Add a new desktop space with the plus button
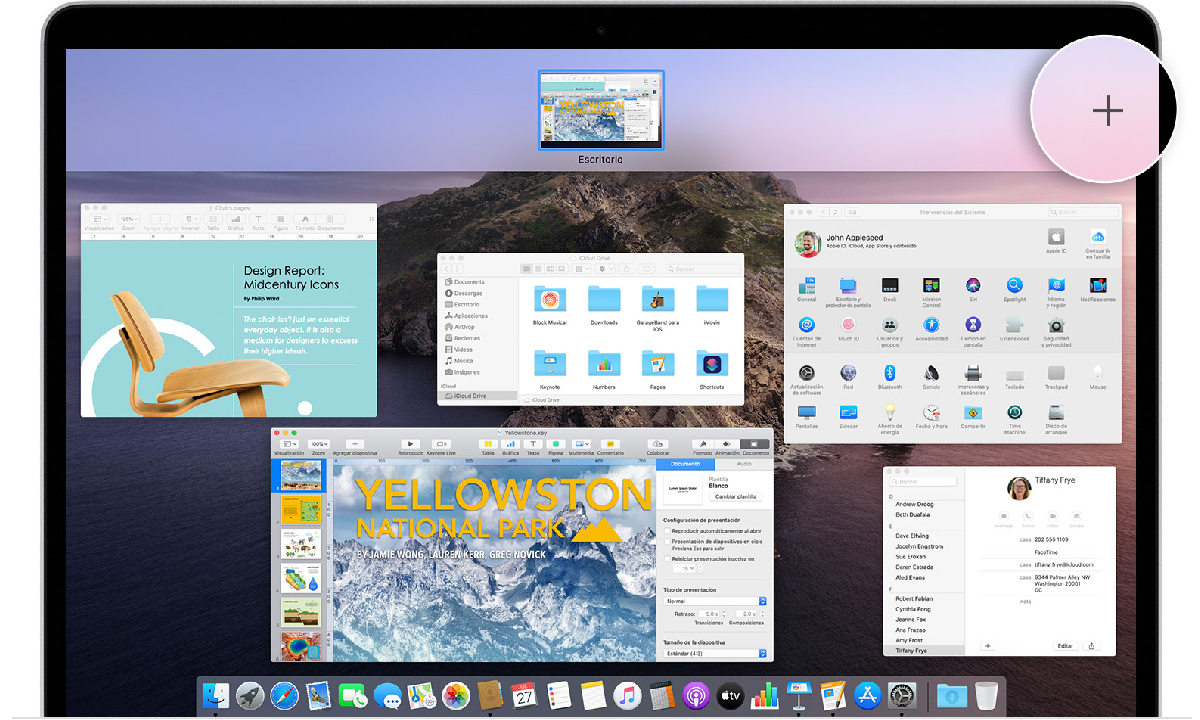The image size is (1200, 720). click(x=1107, y=110)
